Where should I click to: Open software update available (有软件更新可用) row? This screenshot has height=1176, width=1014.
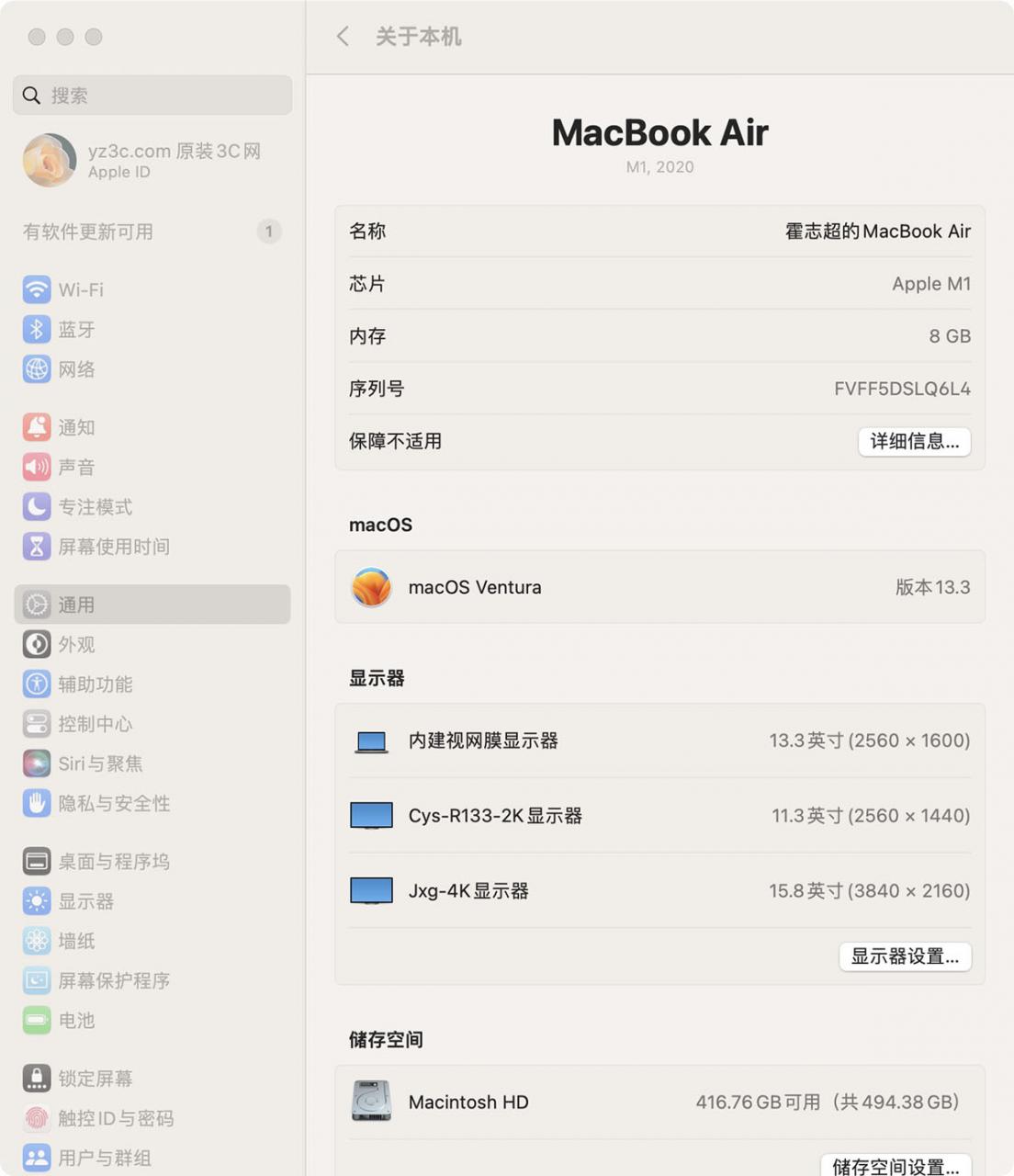pyautogui.click(x=152, y=232)
